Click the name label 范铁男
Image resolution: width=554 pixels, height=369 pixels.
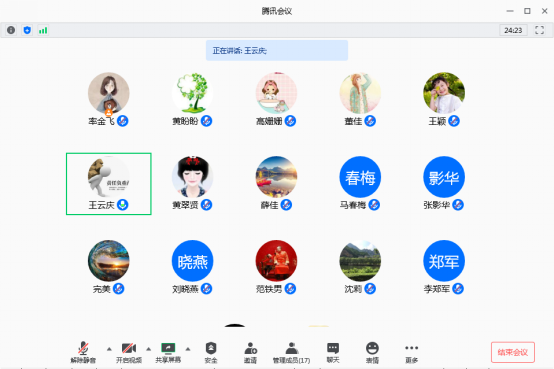tap(269, 289)
